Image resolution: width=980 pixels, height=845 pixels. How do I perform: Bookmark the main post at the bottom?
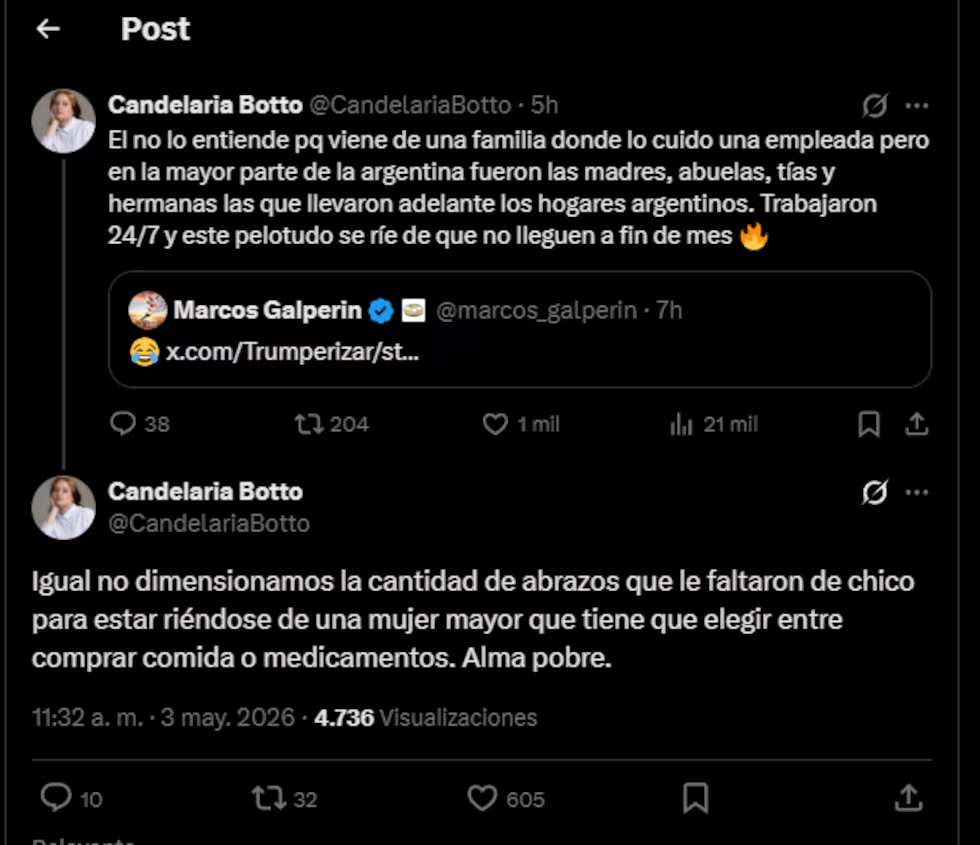click(695, 798)
